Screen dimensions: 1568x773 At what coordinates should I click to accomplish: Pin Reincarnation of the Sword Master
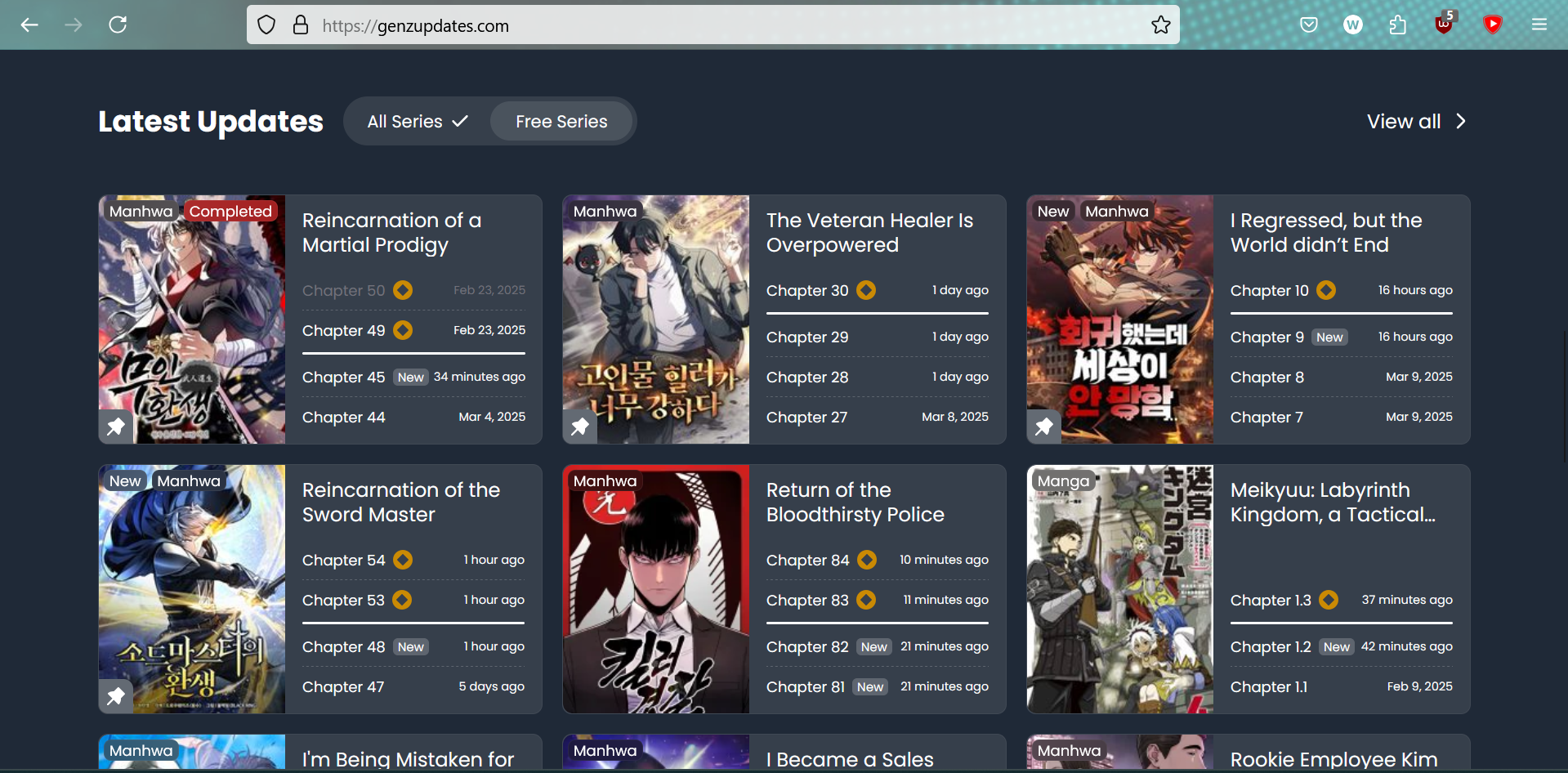pyautogui.click(x=116, y=695)
